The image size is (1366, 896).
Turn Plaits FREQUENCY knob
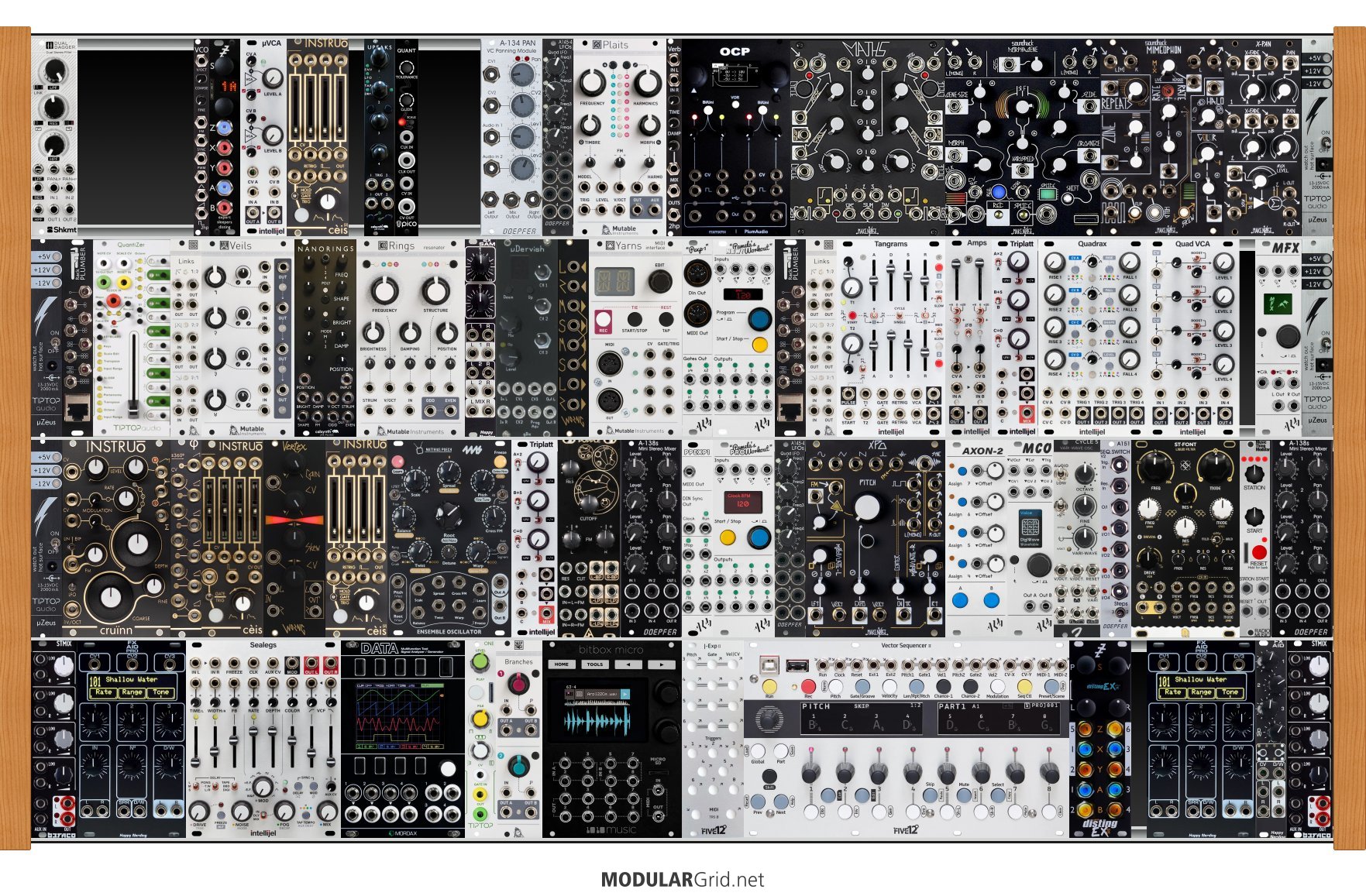pos(591,82)
